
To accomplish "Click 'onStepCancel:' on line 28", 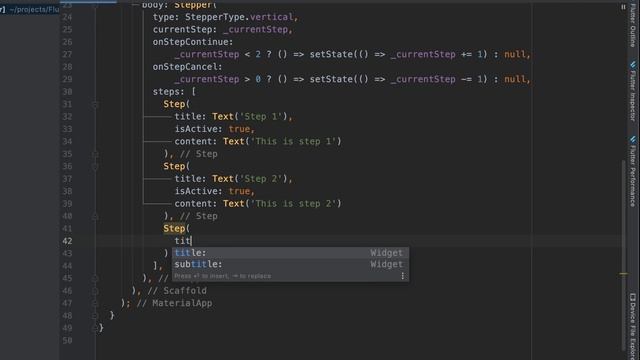I will pos(187,67).
